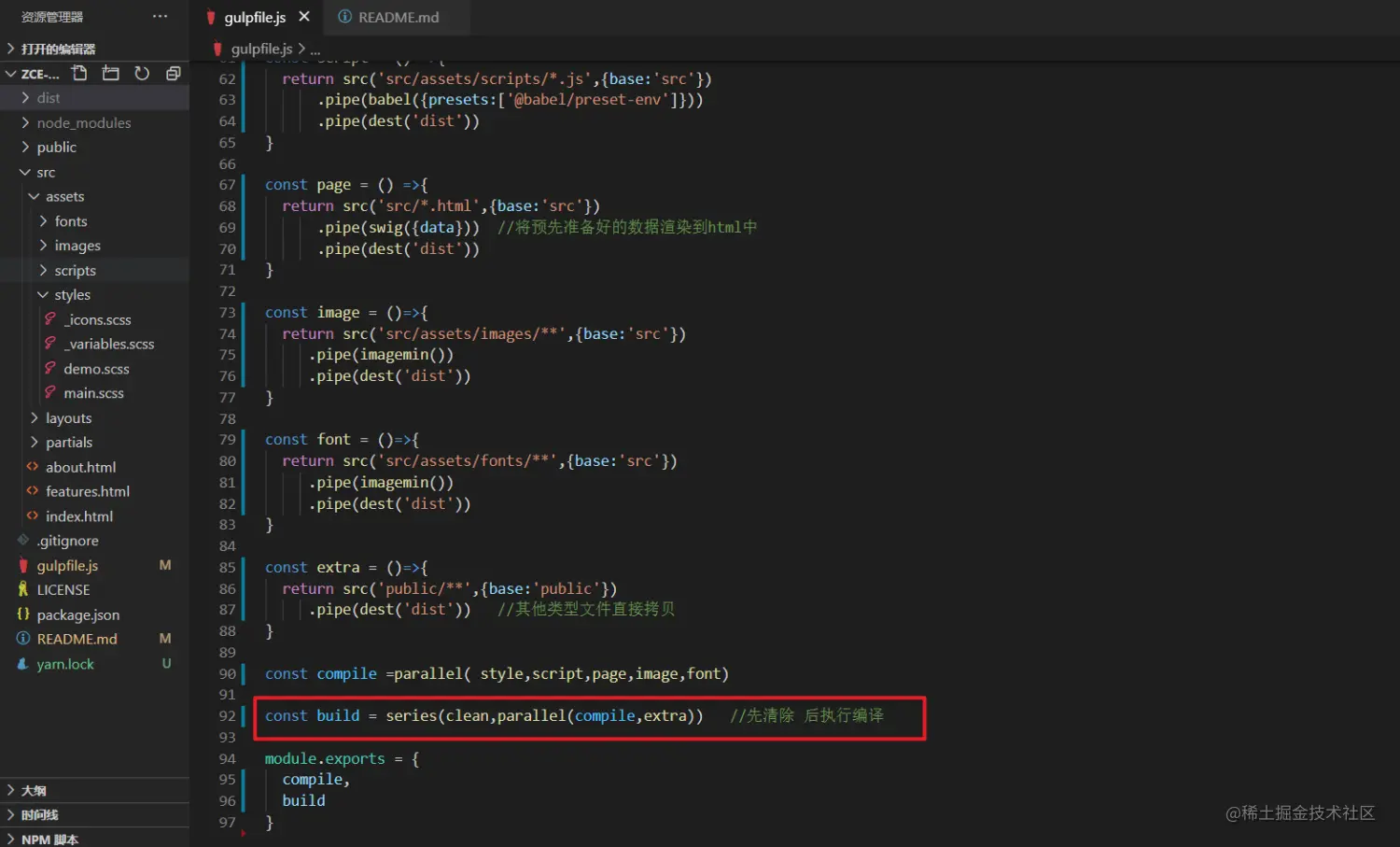
Task: Expand the node_modules folder
Action: (x=94, y=122)
